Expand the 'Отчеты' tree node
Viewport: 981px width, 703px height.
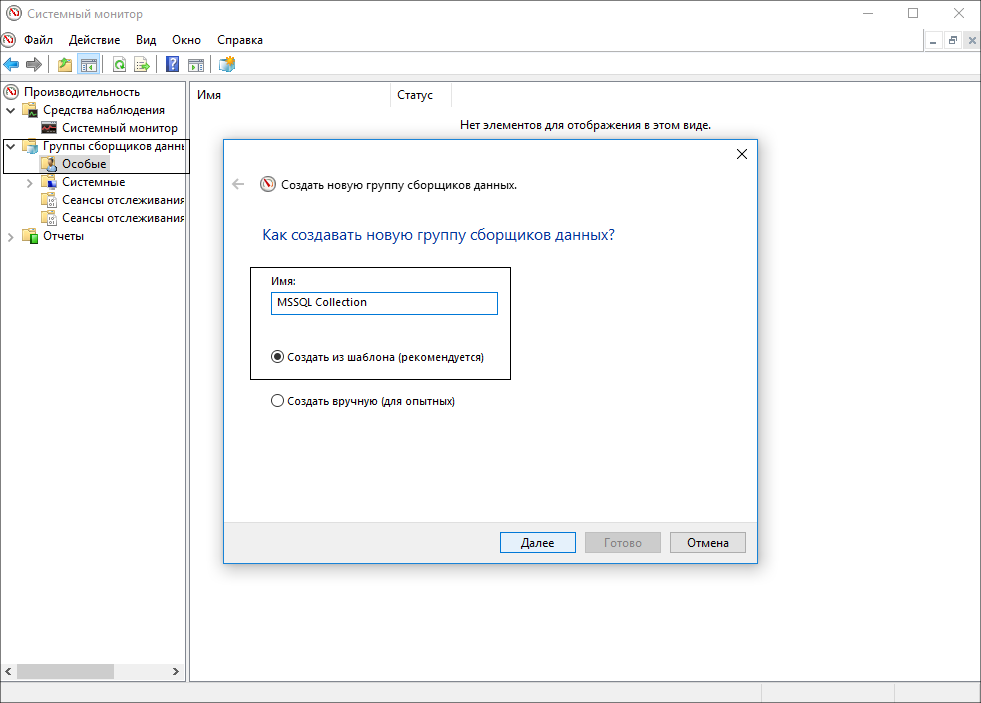pos(11,236)
